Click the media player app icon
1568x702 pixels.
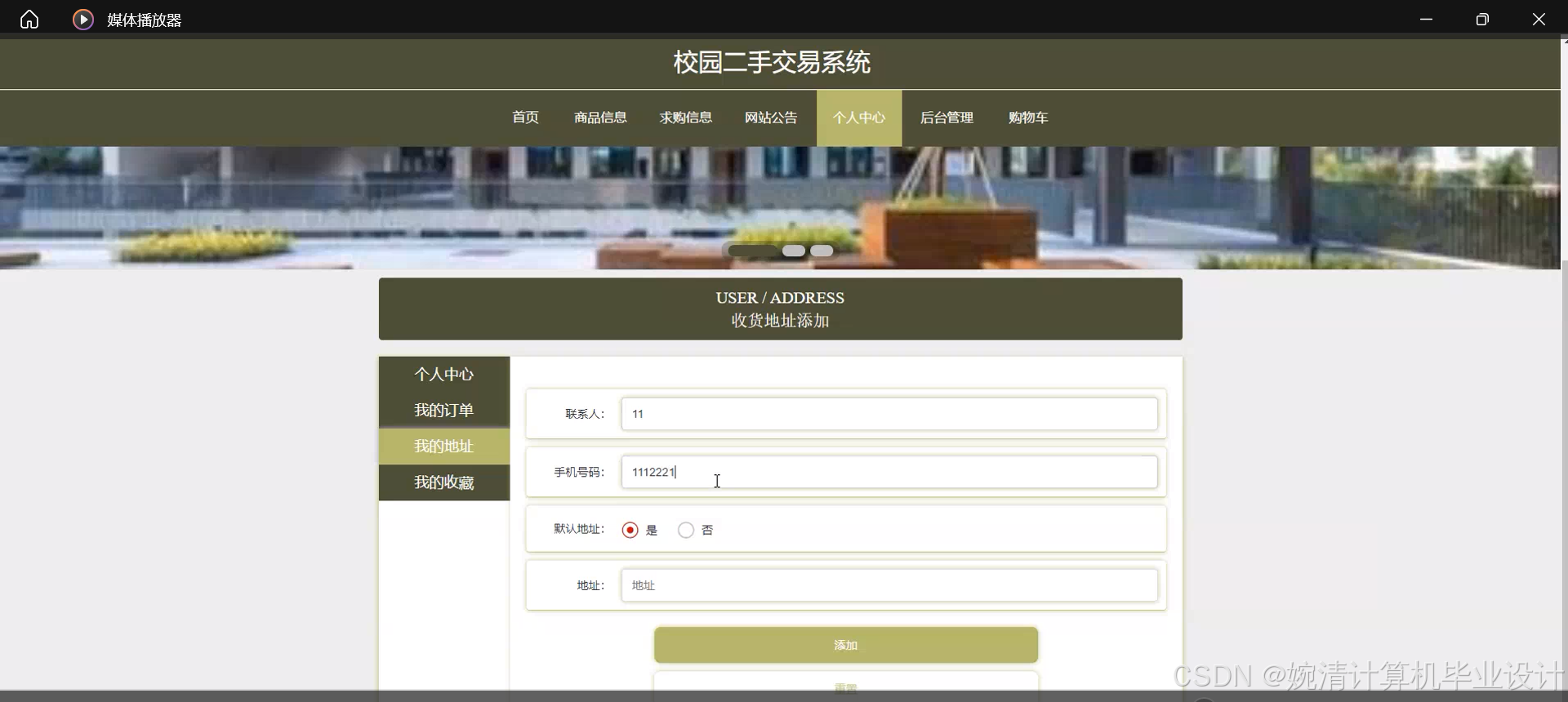pyautogui.click(x=82, y=20)
